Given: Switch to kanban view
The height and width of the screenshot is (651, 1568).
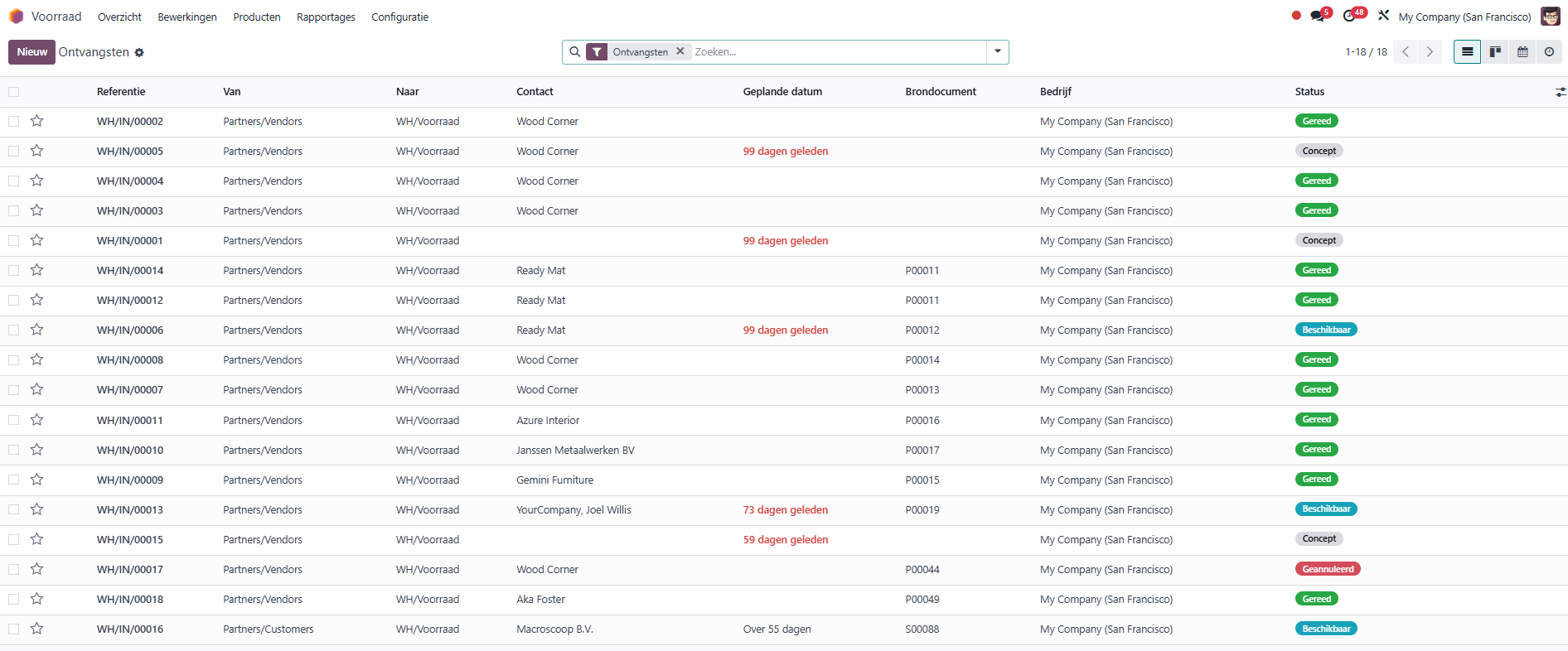Looking at the screenshot, I should click(x=1495, y=52).
